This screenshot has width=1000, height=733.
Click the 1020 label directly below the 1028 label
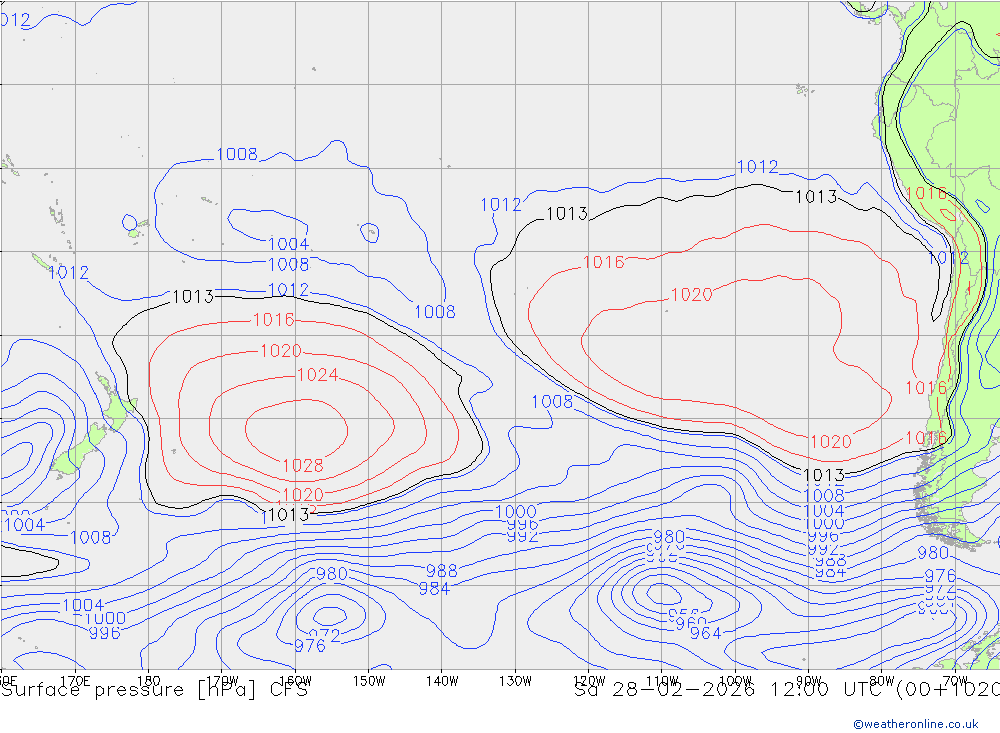(x=303, y=495)
